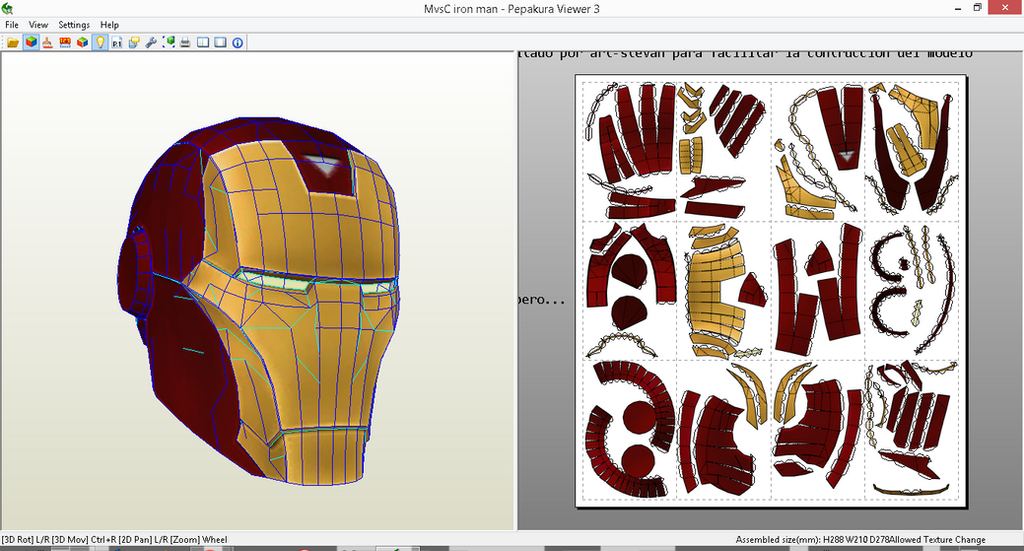Open the File menu
Image resolution: width=1024 pixels, height=551 pixels.
click(12, 25)
